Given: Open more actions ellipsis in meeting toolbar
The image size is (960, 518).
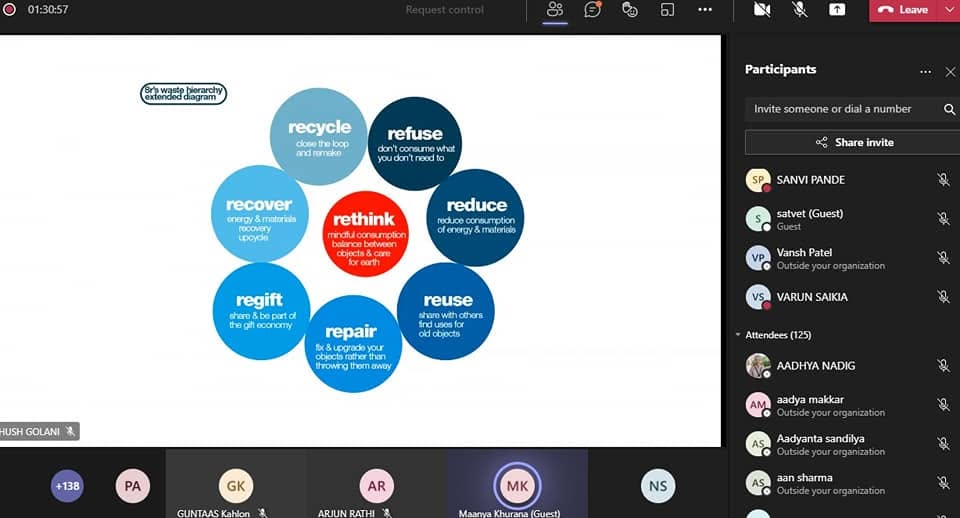Looking at the screenshot, I should pos(705,10).
